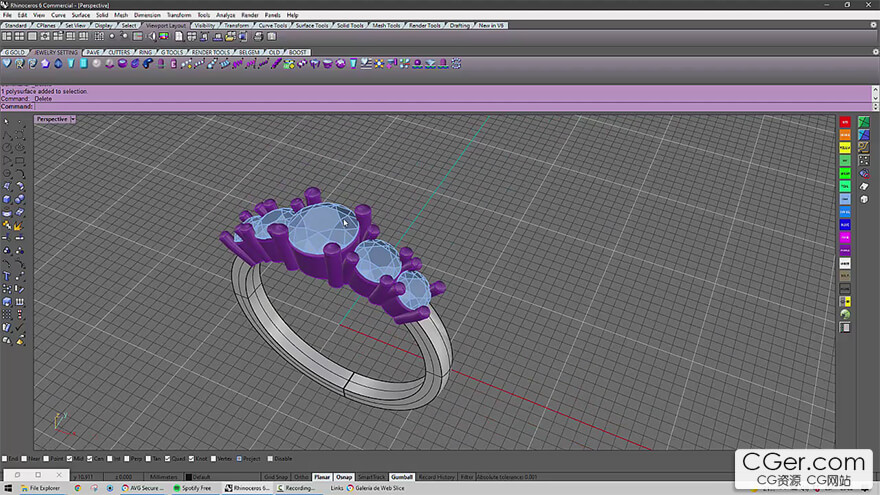880x495 pixels.
Task: Click the open folder icon in the toolbar
Action: click(230, 36)
